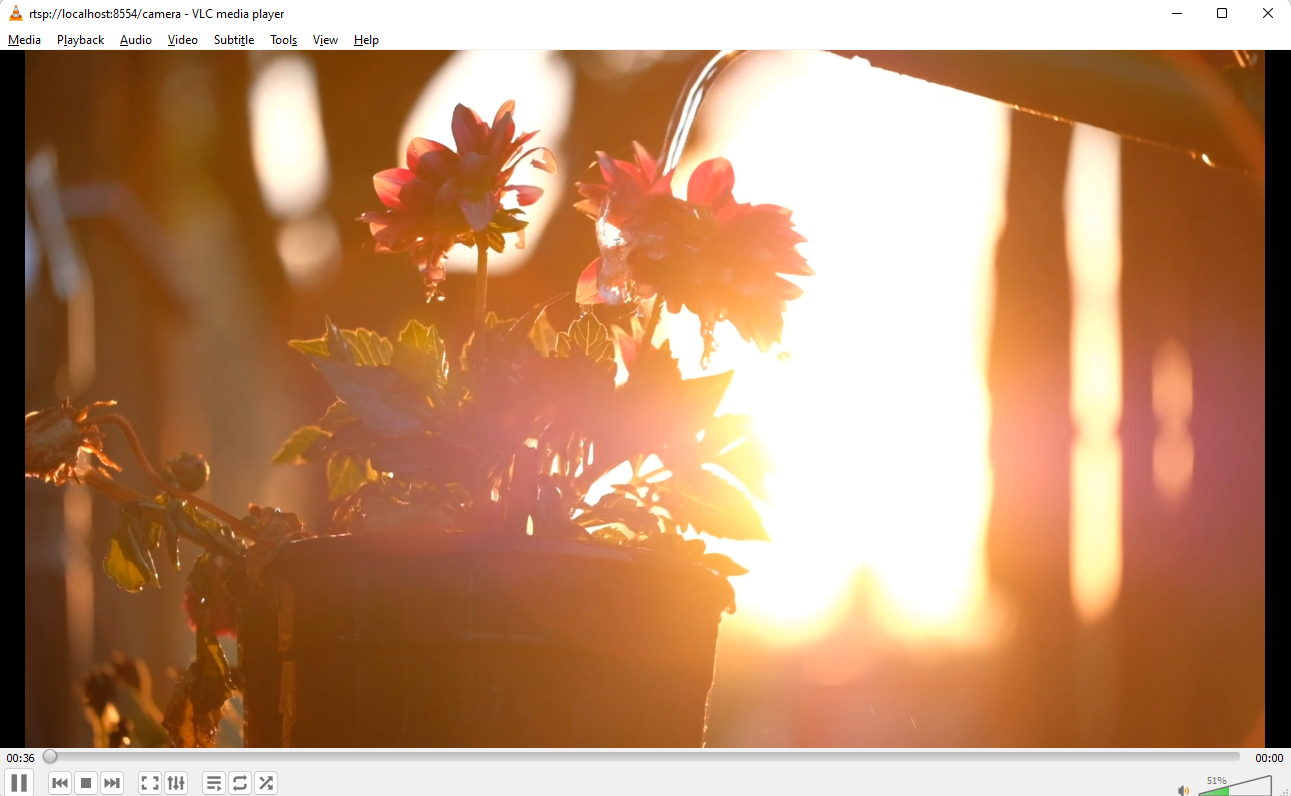
Task: Show extended settings and effects
Action: tap(176, 783)
